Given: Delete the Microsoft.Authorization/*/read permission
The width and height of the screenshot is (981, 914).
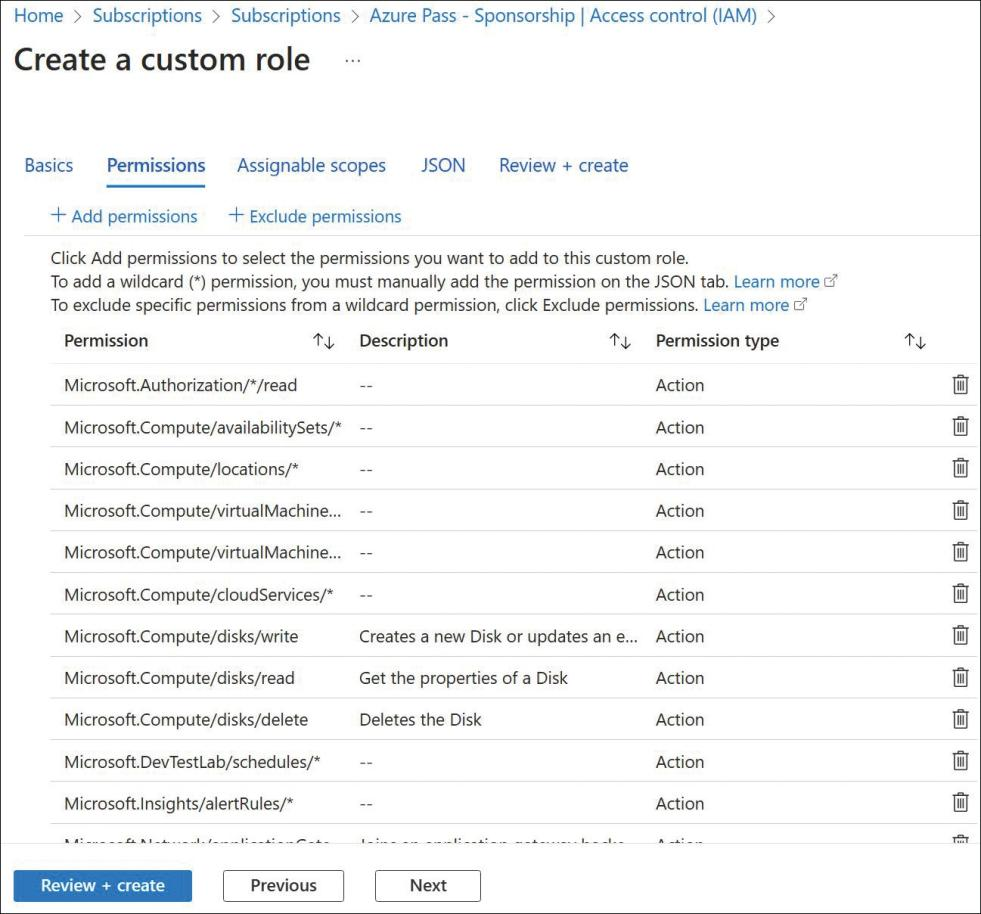Looking at the screenshot, I should [960, 384].
